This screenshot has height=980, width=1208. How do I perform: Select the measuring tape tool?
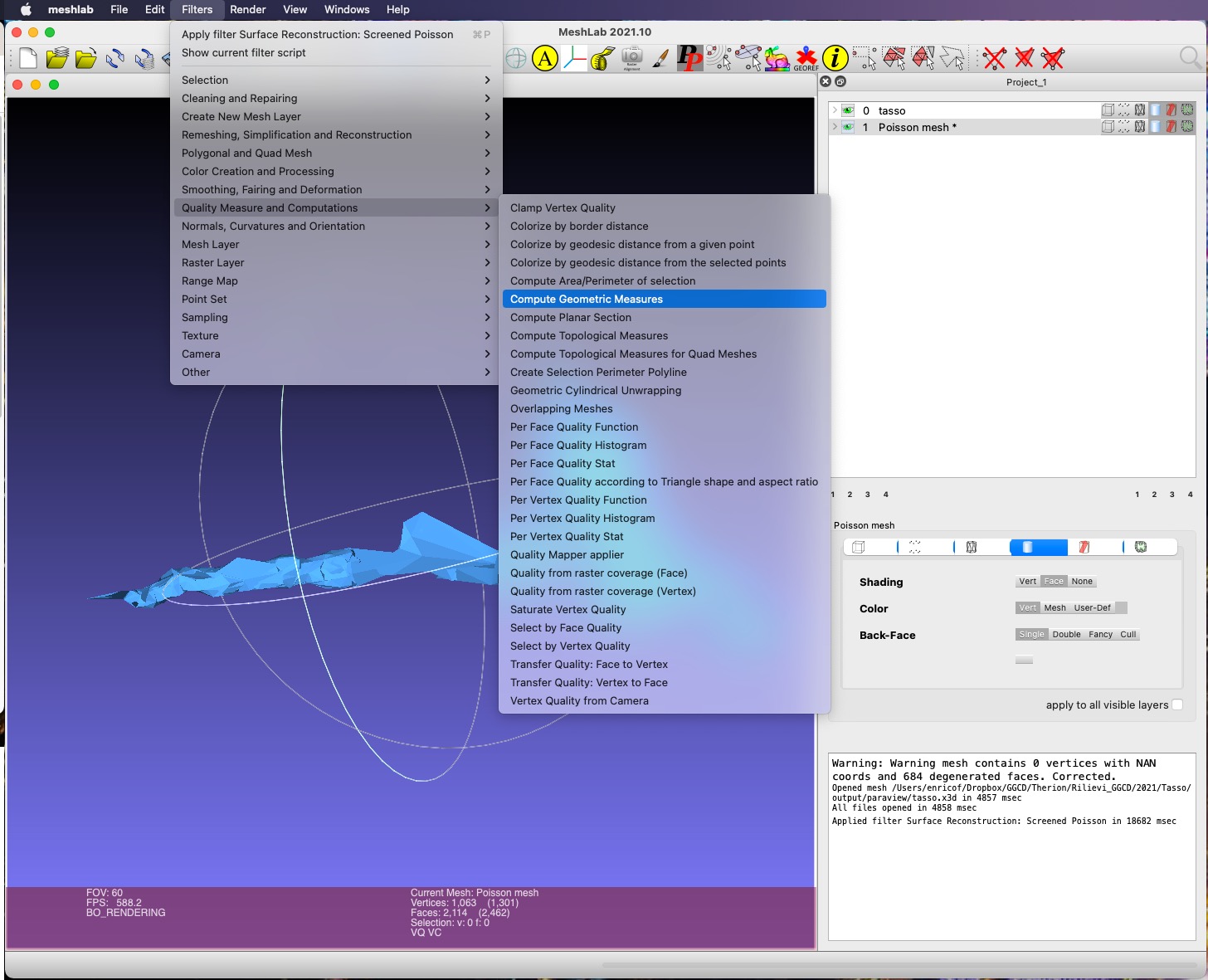click(x=603, y=58)
